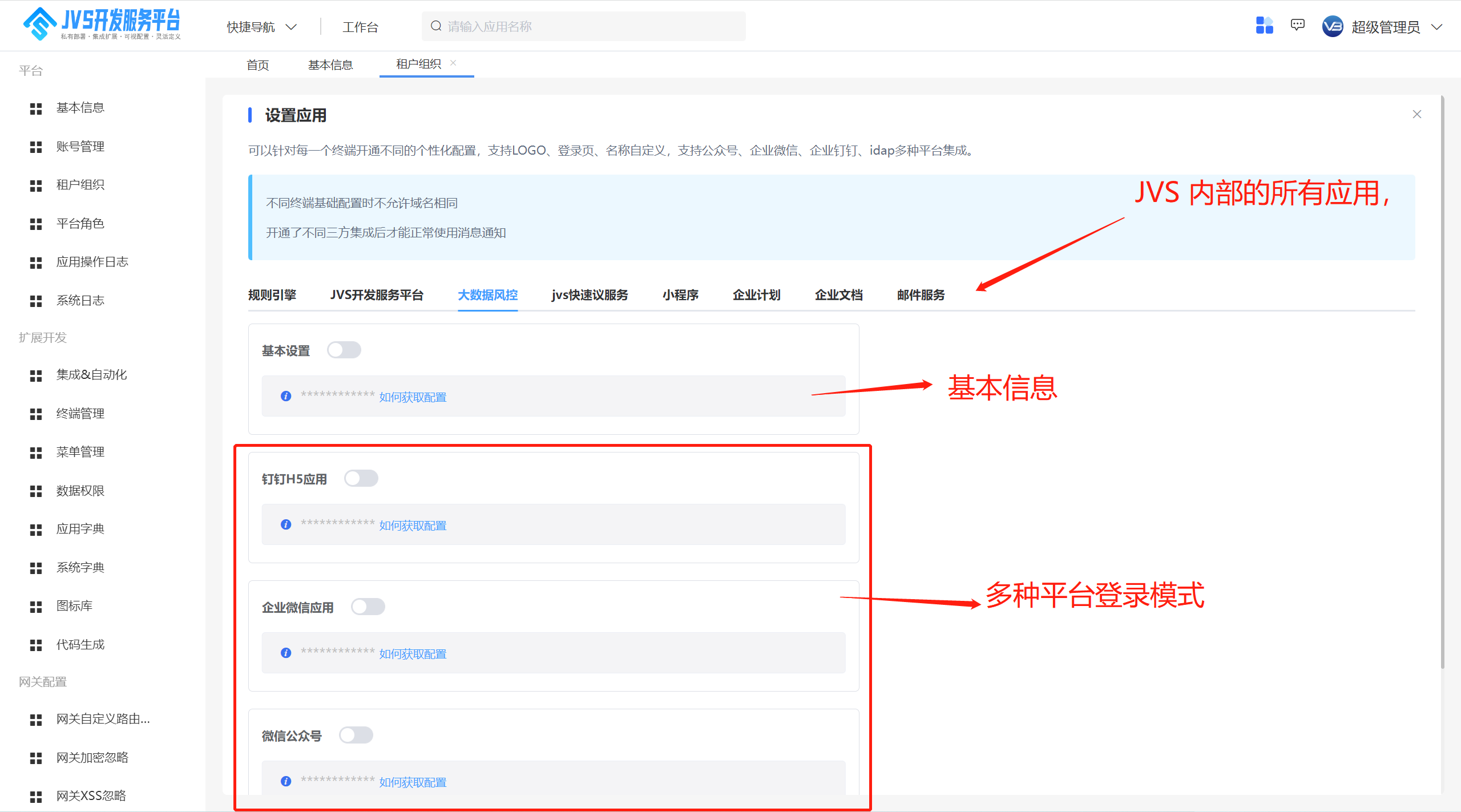Open the 企业计划 tab

pos(757,295)
